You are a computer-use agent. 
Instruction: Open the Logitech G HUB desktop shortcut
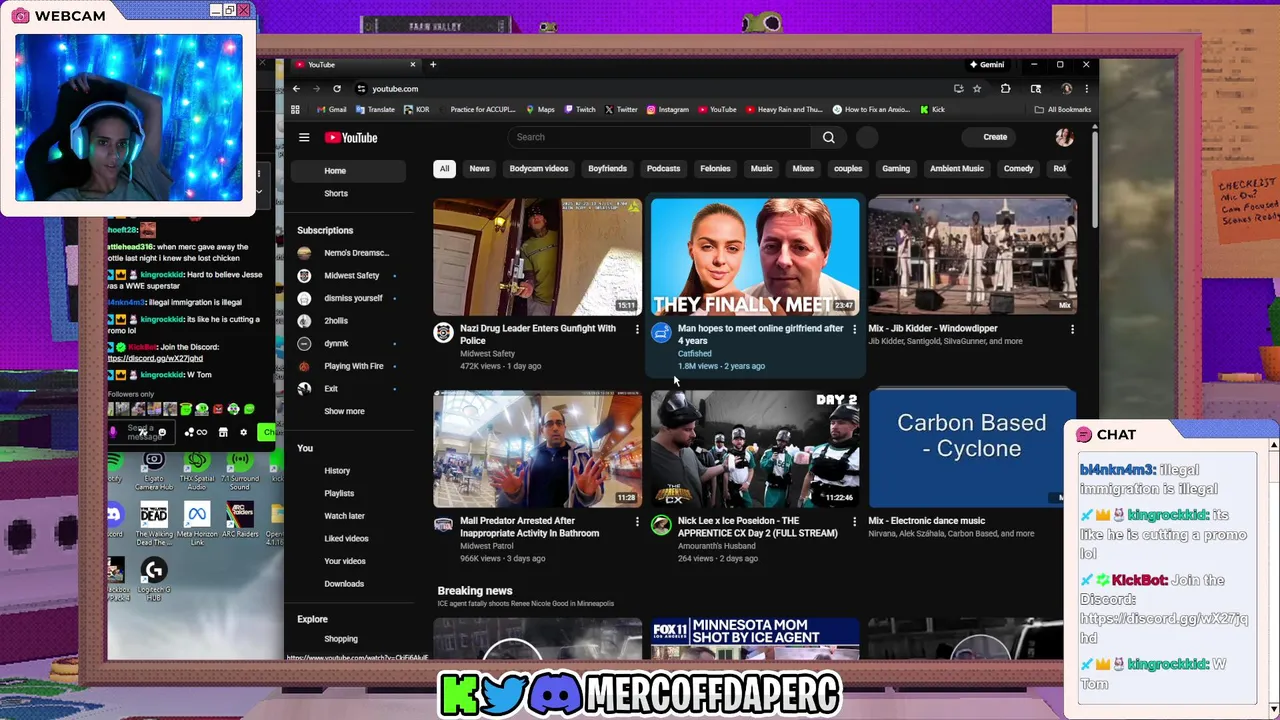(x=153, y=580)
